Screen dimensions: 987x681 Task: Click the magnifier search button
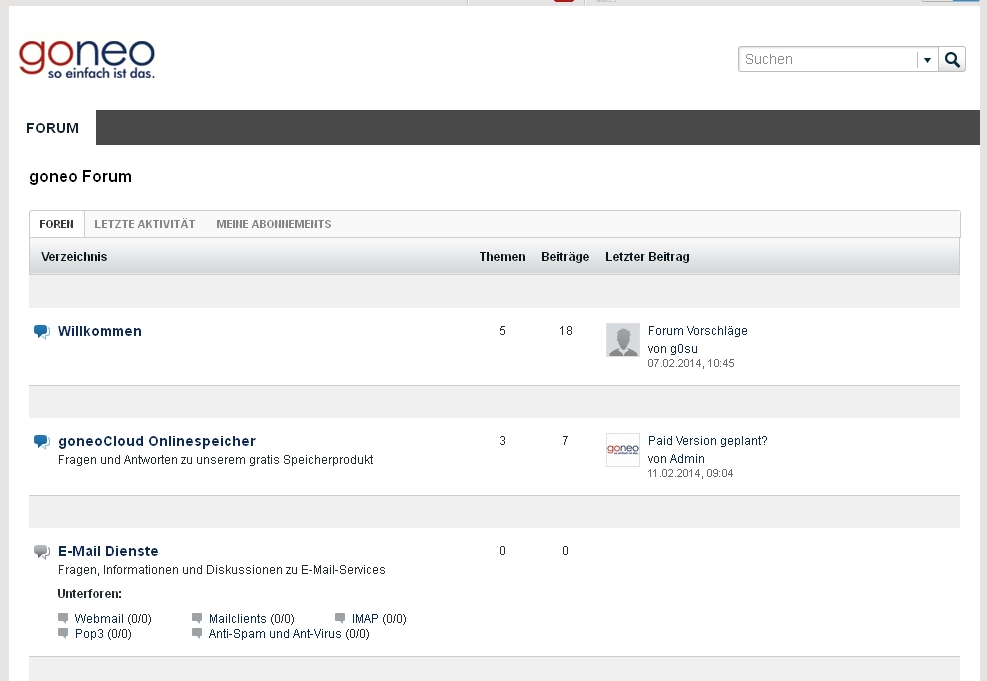[952, 59]
